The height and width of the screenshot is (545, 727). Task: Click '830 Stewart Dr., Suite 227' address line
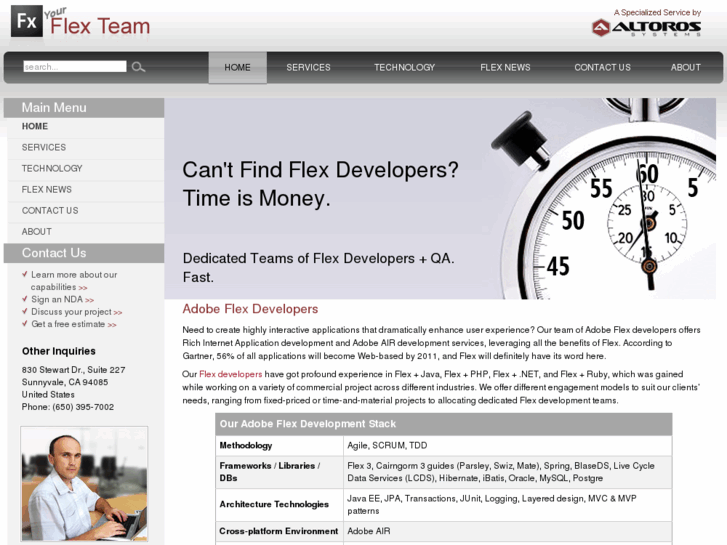tap(73, 370)
